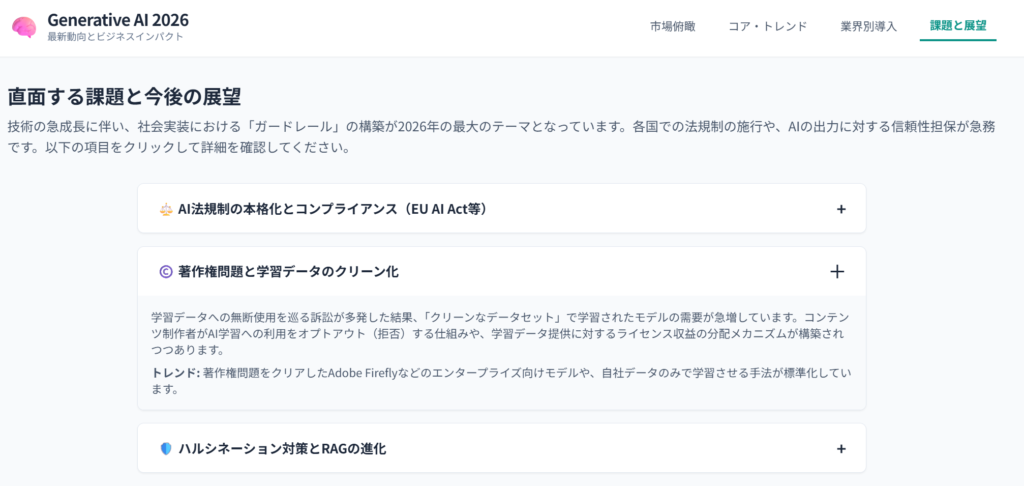This screenshot has height=486, width=1024.
Task: Expand ハルシネーション対策 section using its plus icon
Action: point(841,449)
